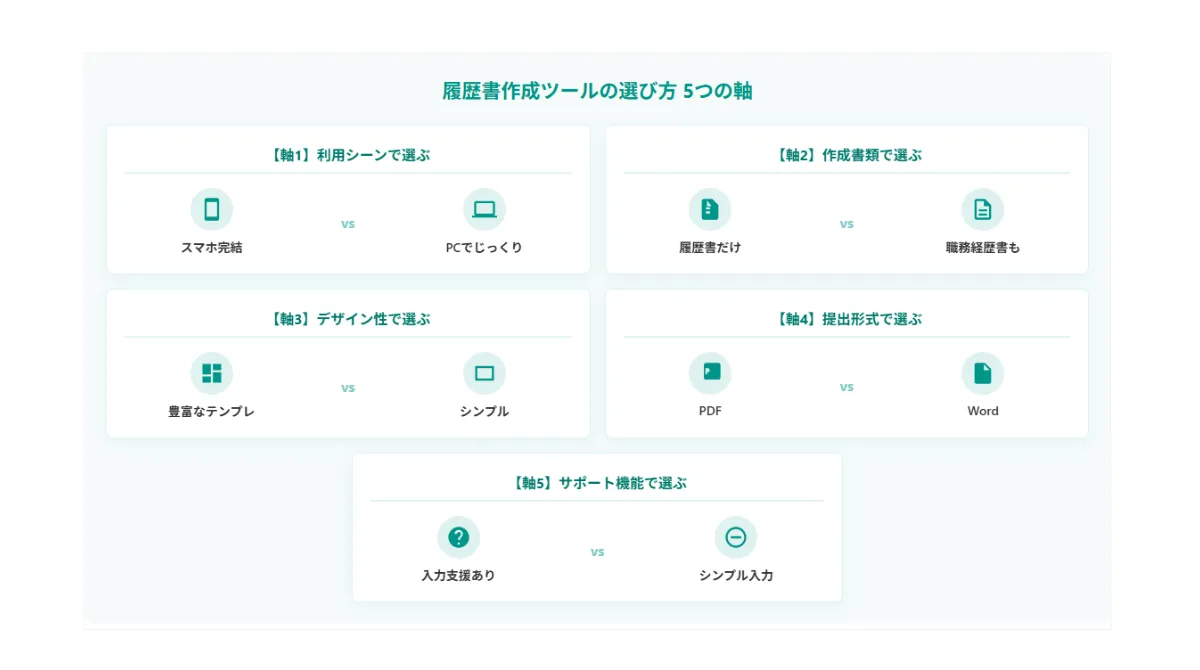Screen dimensions: 1200x670
Task: Click the シンプル label under the square icon
Action: coord(484,410)
